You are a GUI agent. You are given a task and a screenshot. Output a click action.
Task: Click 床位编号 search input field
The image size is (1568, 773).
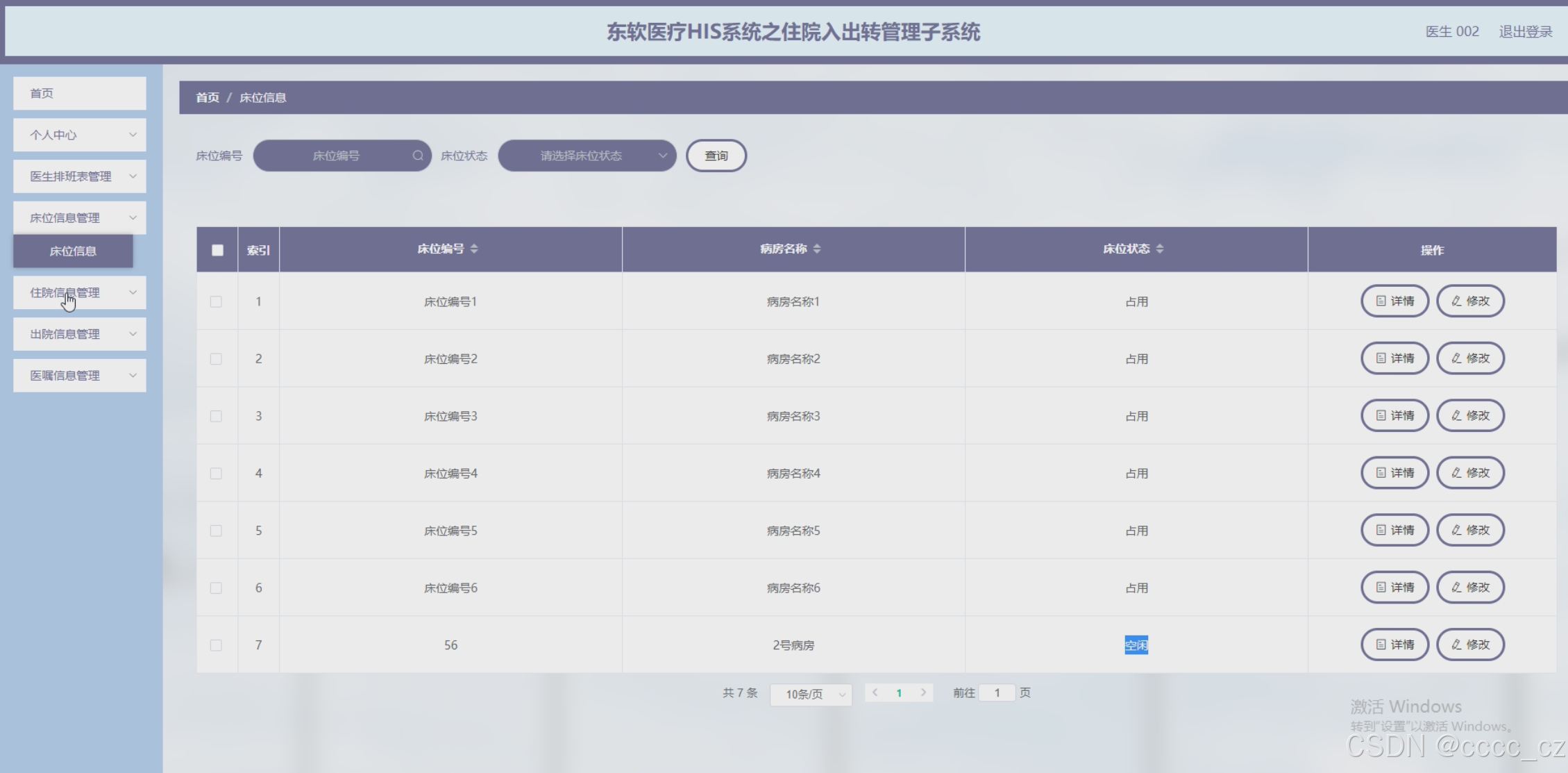(336, 156)
